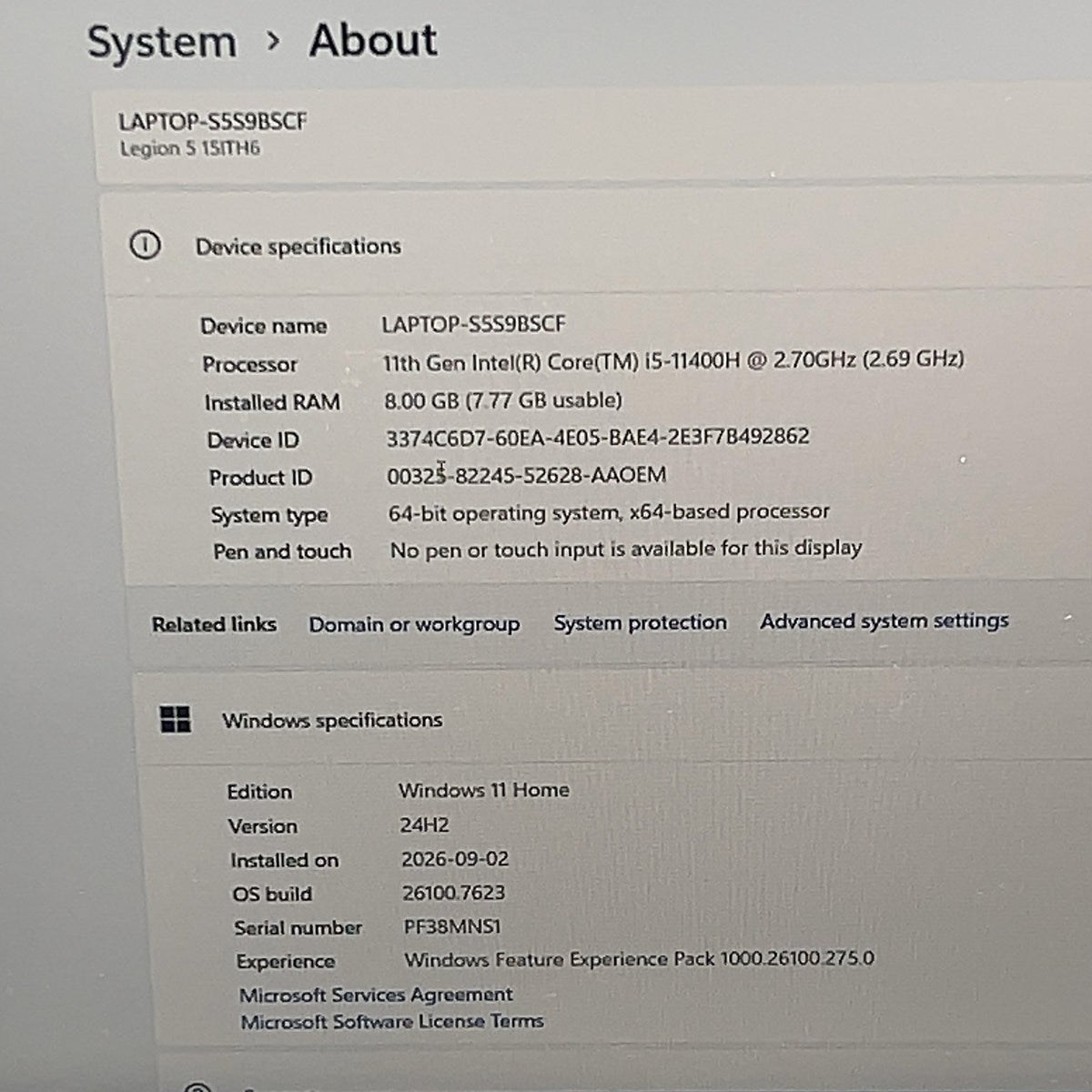This screenshot has height=1092, width=1092.
Task: Click the Installed on date 2026-09-02
Action: click(455, 858)
